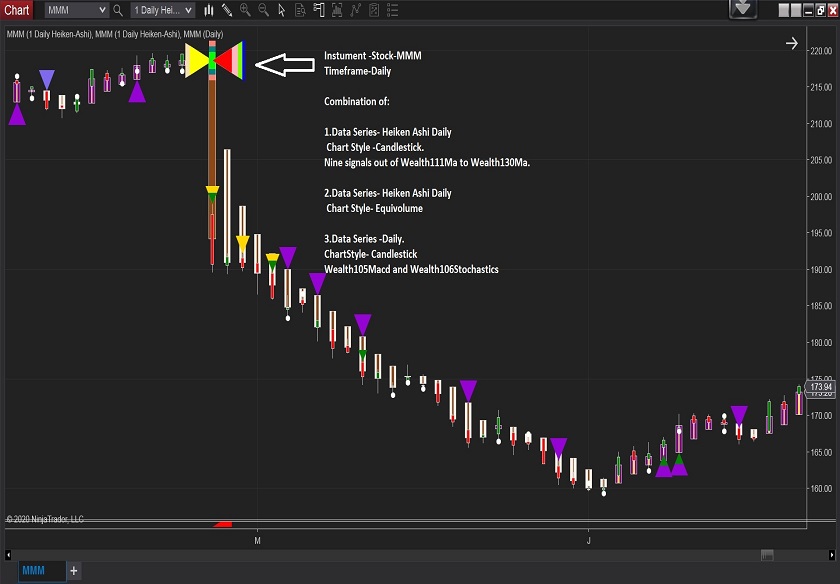840x584 pixels.
Task: Click the zoom in magnifier
Action: click(x=245, y=10)
